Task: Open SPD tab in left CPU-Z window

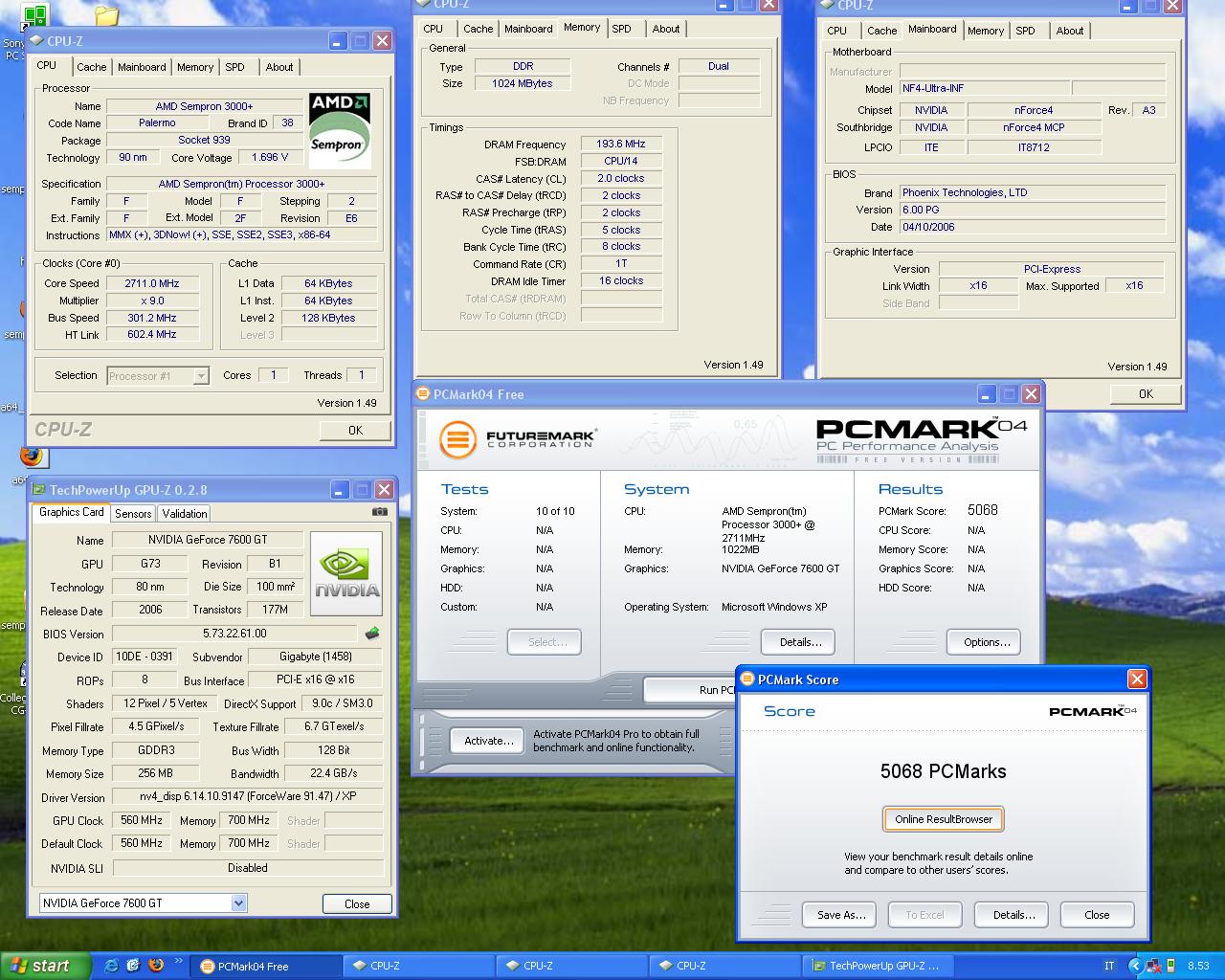Action: pyautogui.click(x=235, y=67)
